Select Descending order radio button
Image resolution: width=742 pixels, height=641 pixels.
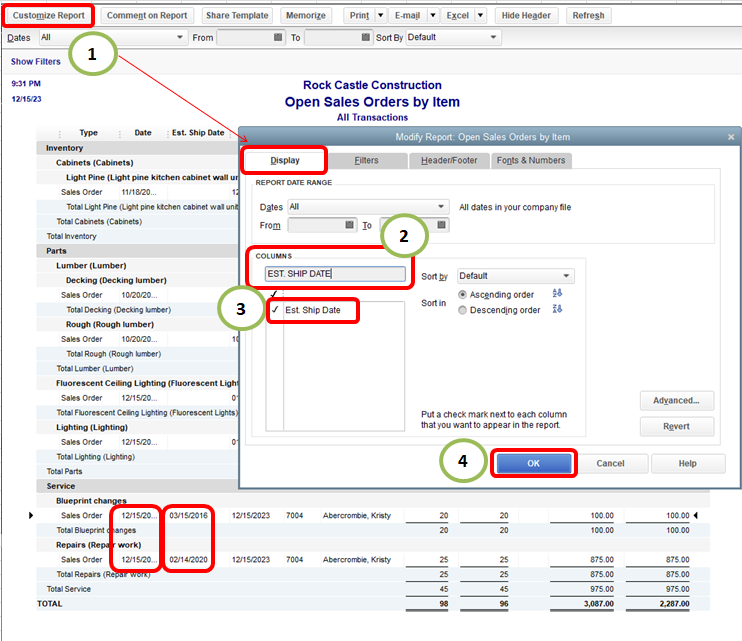click(462, 310)
